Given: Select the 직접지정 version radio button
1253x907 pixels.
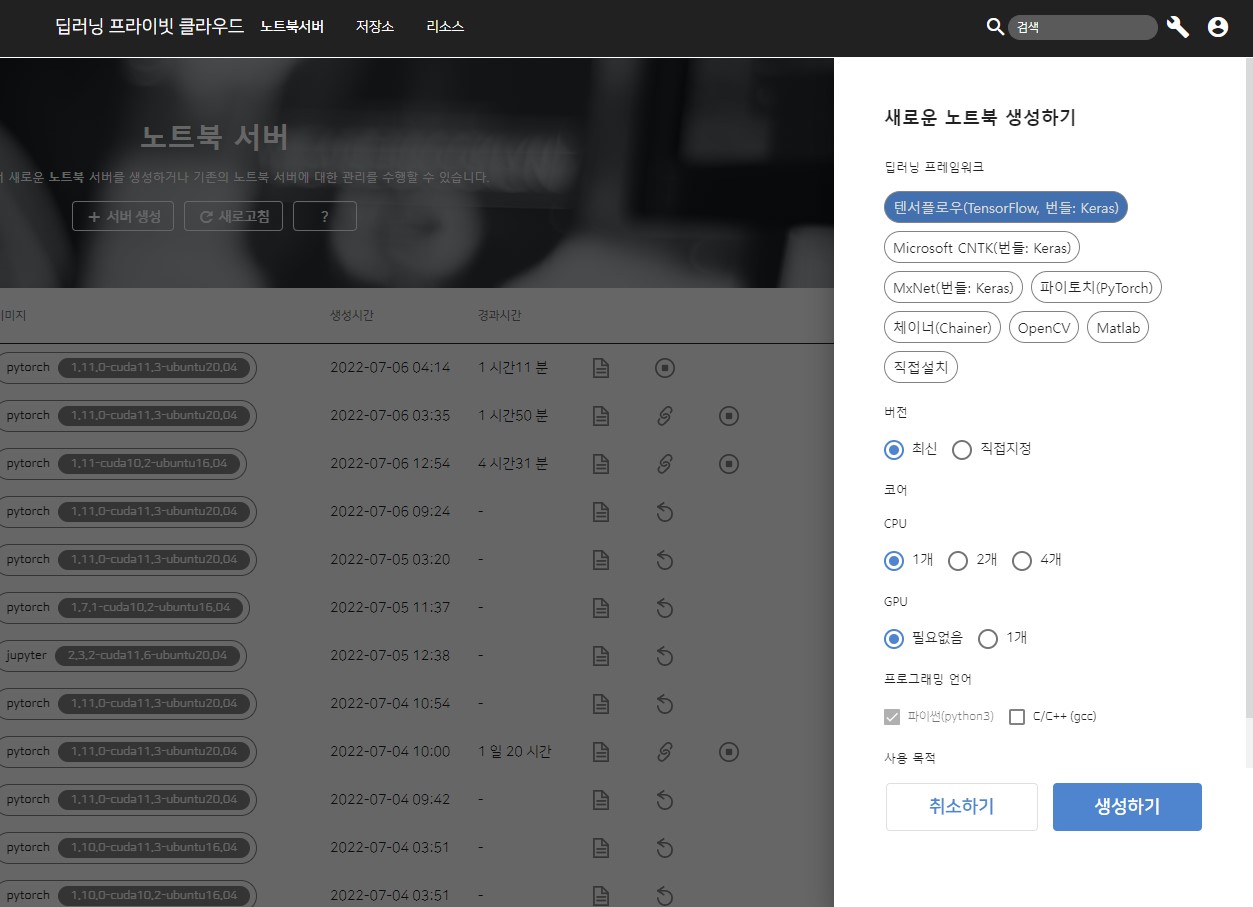Looking at the screenshot, I should [x=962, y=450].
